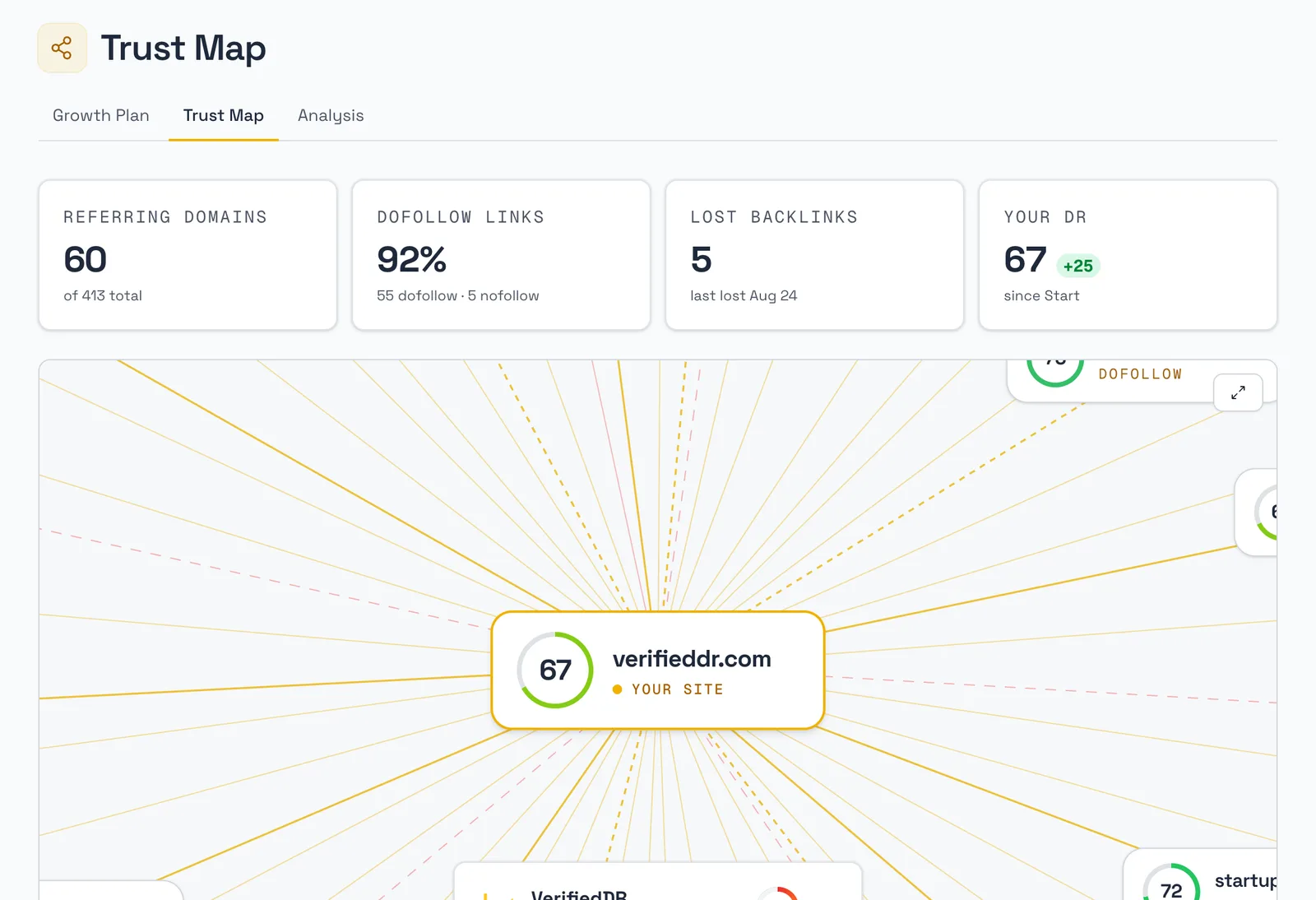Click the Lost Backlinks stat card

[814, 255]
